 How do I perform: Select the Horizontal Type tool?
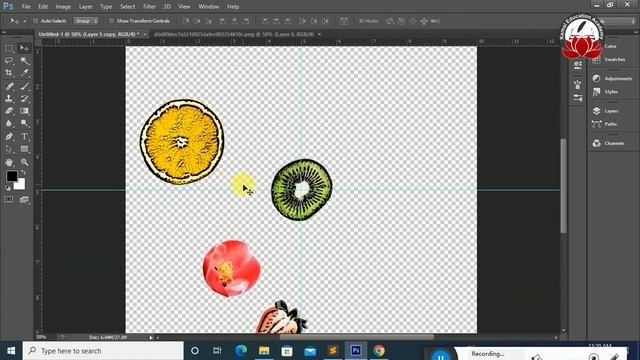pyautogui.click(x=24, y=136)
